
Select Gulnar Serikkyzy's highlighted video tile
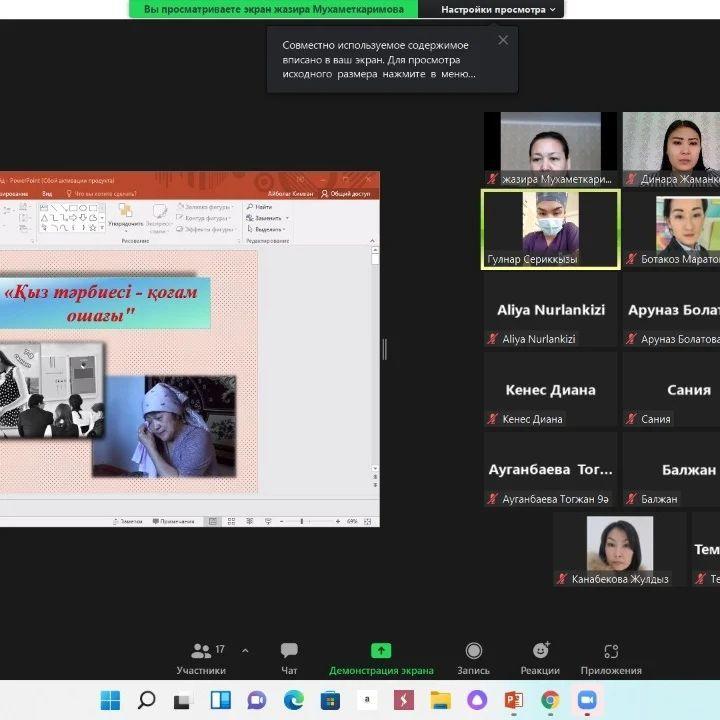[x=550, y=229]
